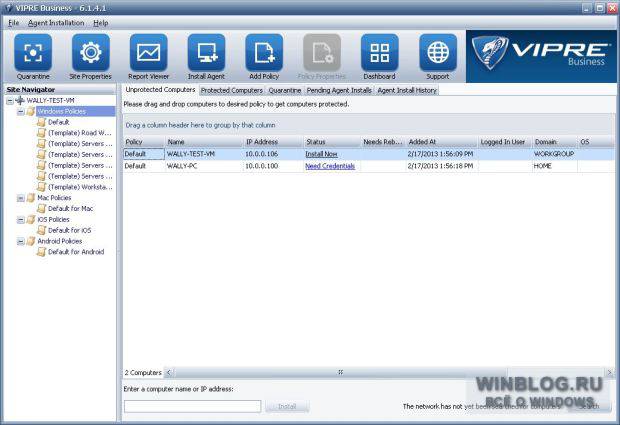Click the VIPRE icon in title bar

tap(9, 8)
